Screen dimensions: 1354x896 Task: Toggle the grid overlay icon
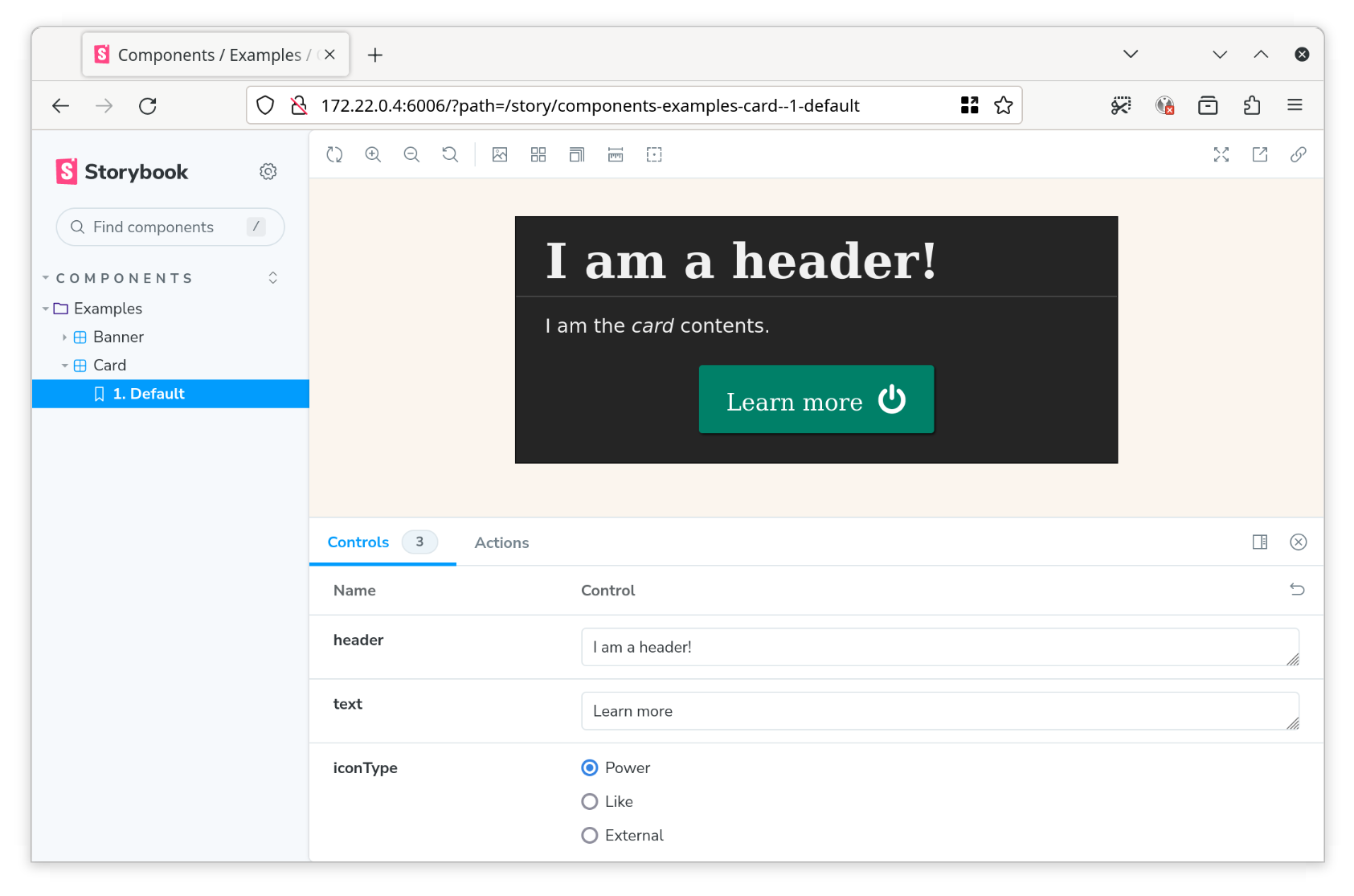(538, 155)
